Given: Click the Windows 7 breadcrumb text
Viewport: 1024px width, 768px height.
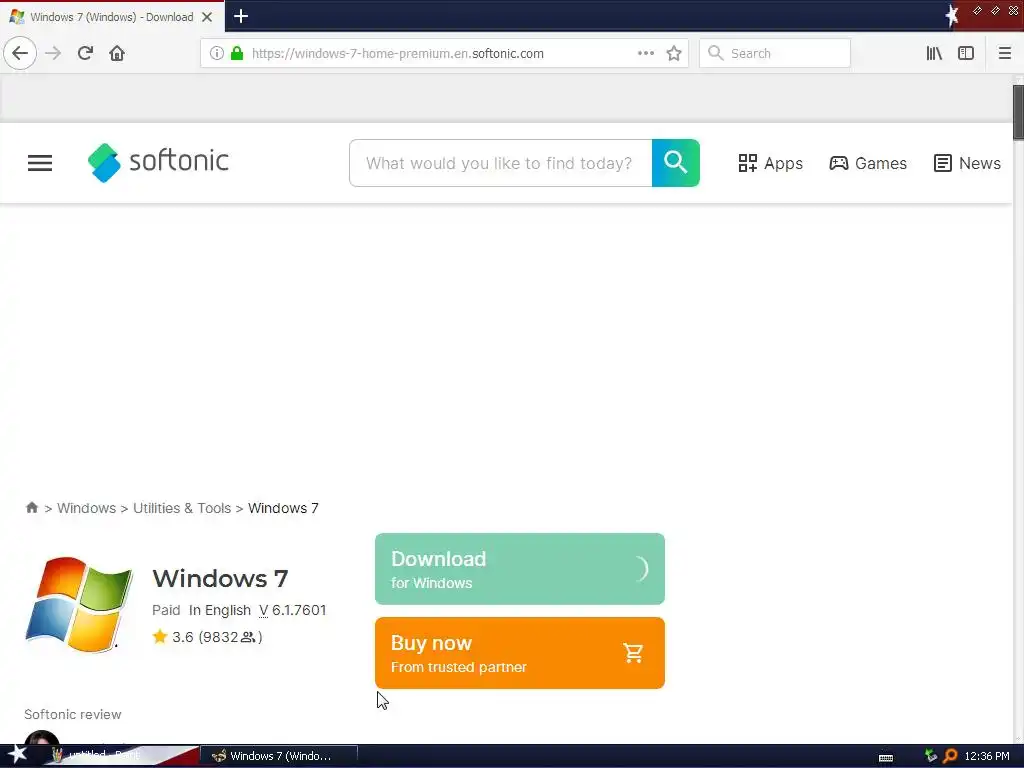Looking at the screenshot, I should [x=283, y=508].
